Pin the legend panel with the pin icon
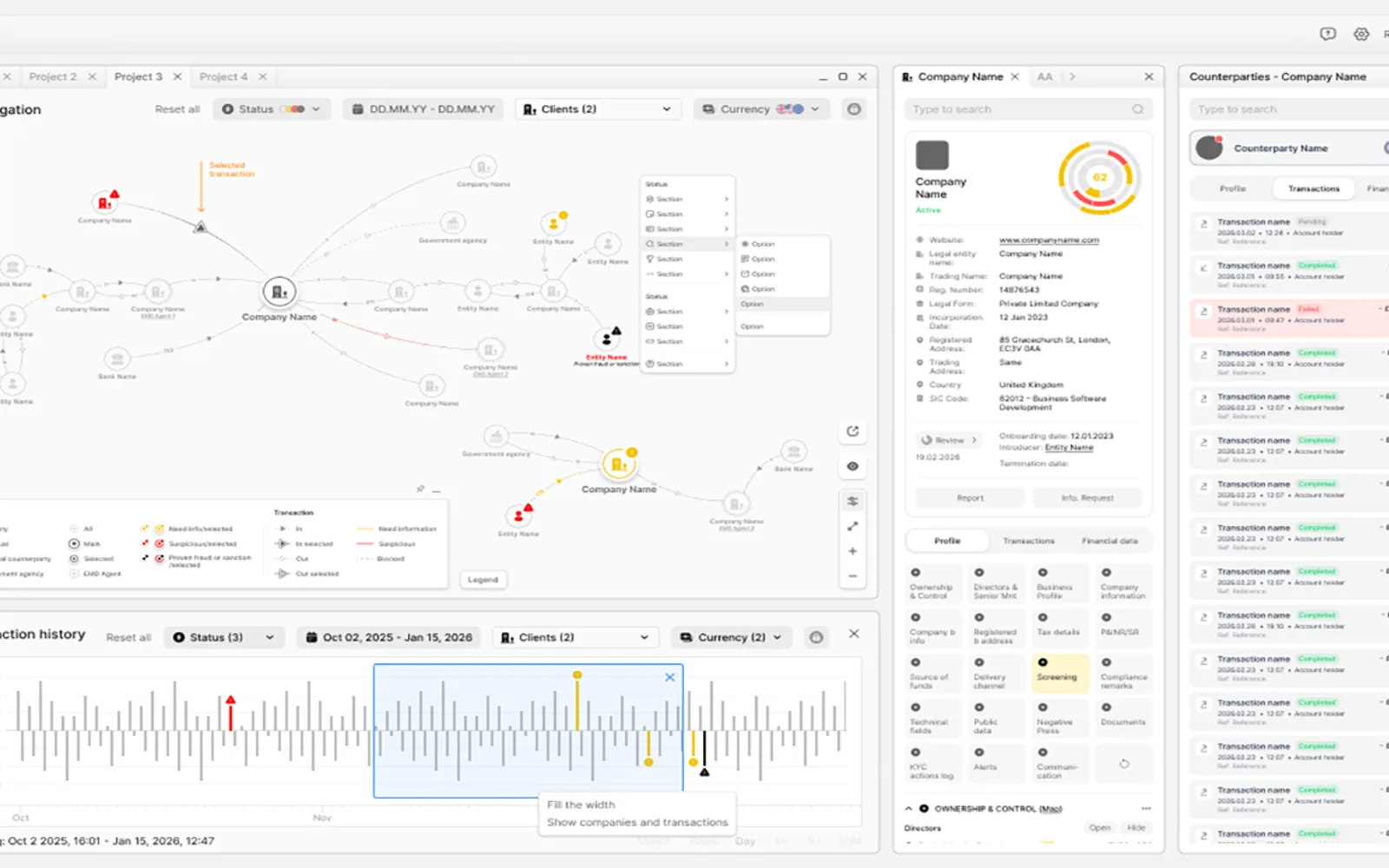1389x868 pixels. pyautogui.click(x=420, y=489)
